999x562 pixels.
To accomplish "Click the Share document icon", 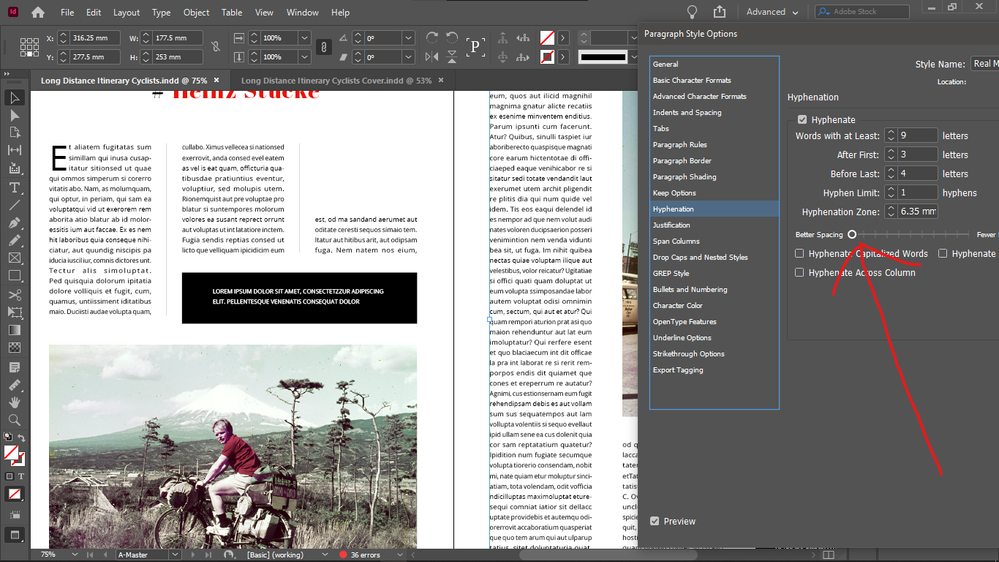I will click(719, 12).
